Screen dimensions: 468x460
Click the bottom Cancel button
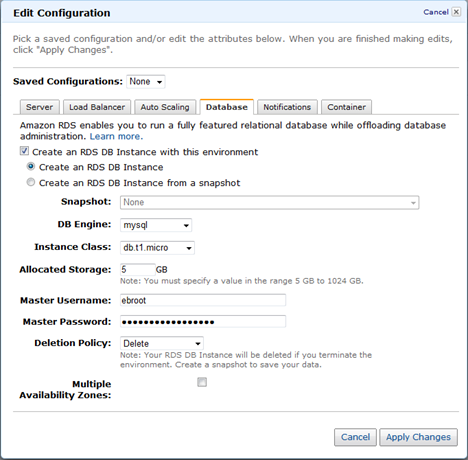355,437
